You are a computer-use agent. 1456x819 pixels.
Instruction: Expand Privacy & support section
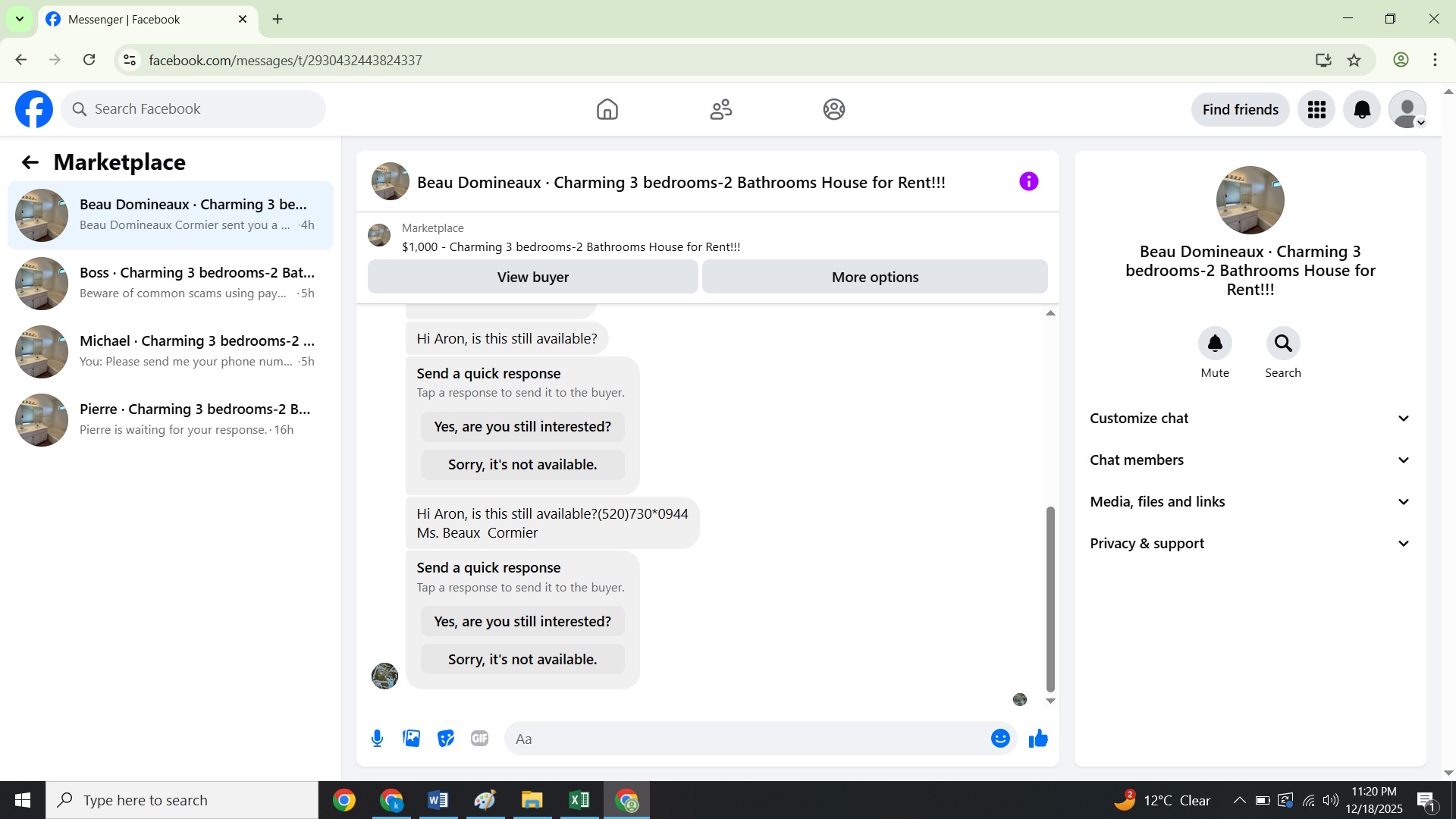coord(1250,544)
